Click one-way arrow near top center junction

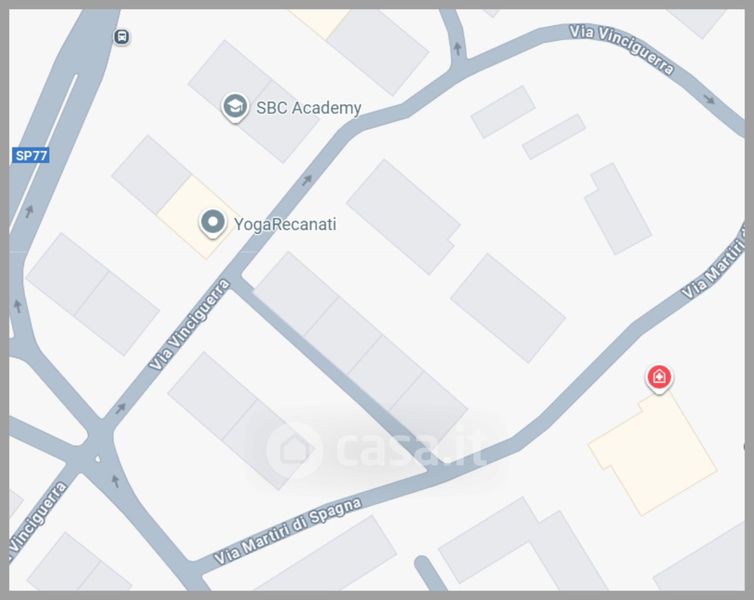pos(457,49)
